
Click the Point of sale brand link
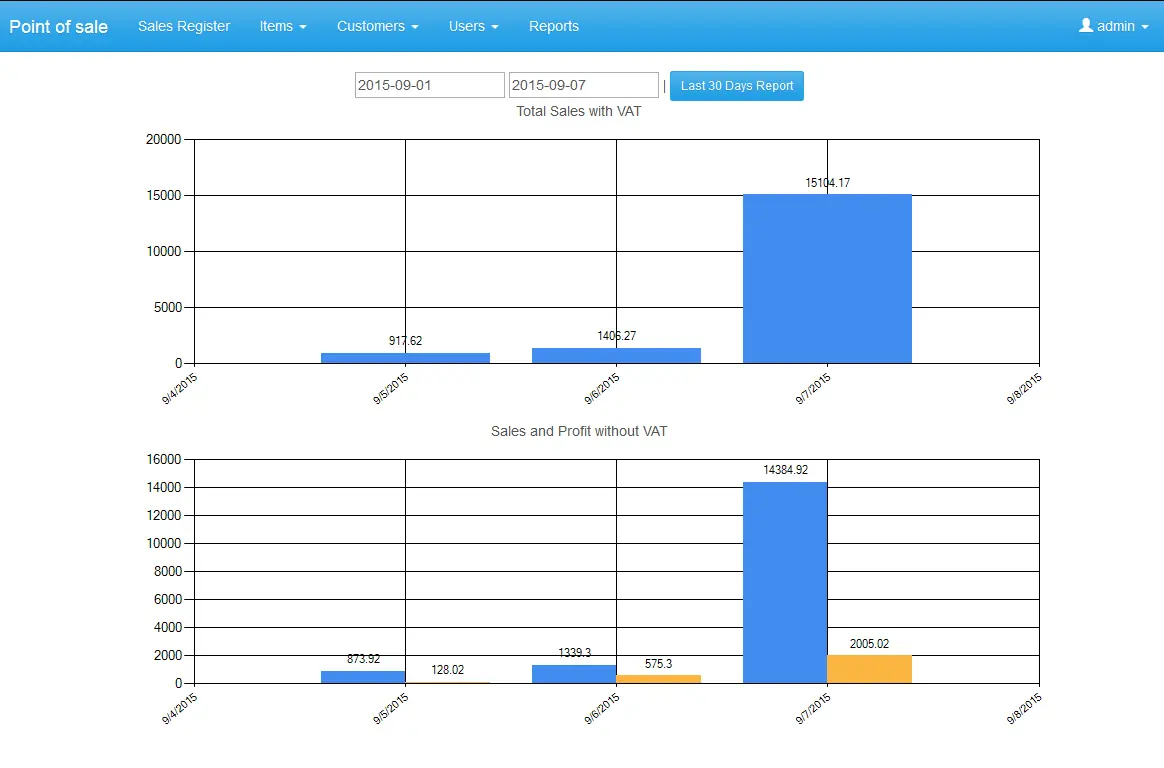point(59,27)
